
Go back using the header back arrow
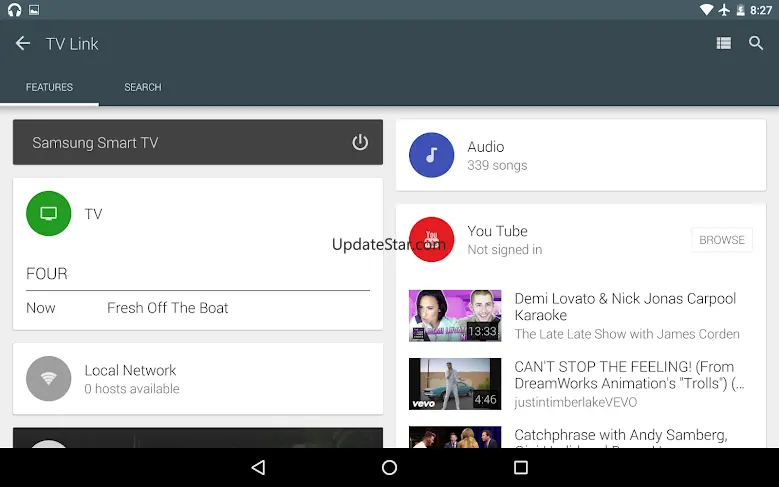pyautogui.click(x=22, y=44)
